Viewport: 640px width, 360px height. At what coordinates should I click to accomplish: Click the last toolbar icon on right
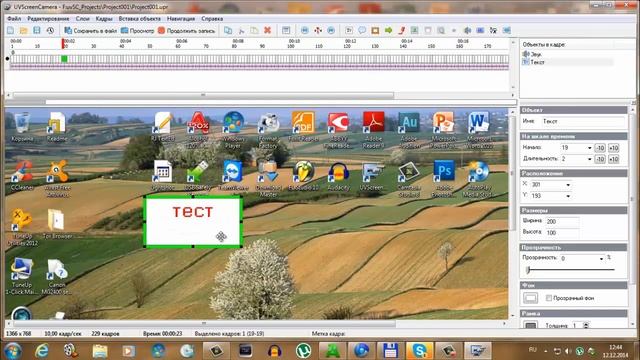pyautogui.click(x=507, y=31)
